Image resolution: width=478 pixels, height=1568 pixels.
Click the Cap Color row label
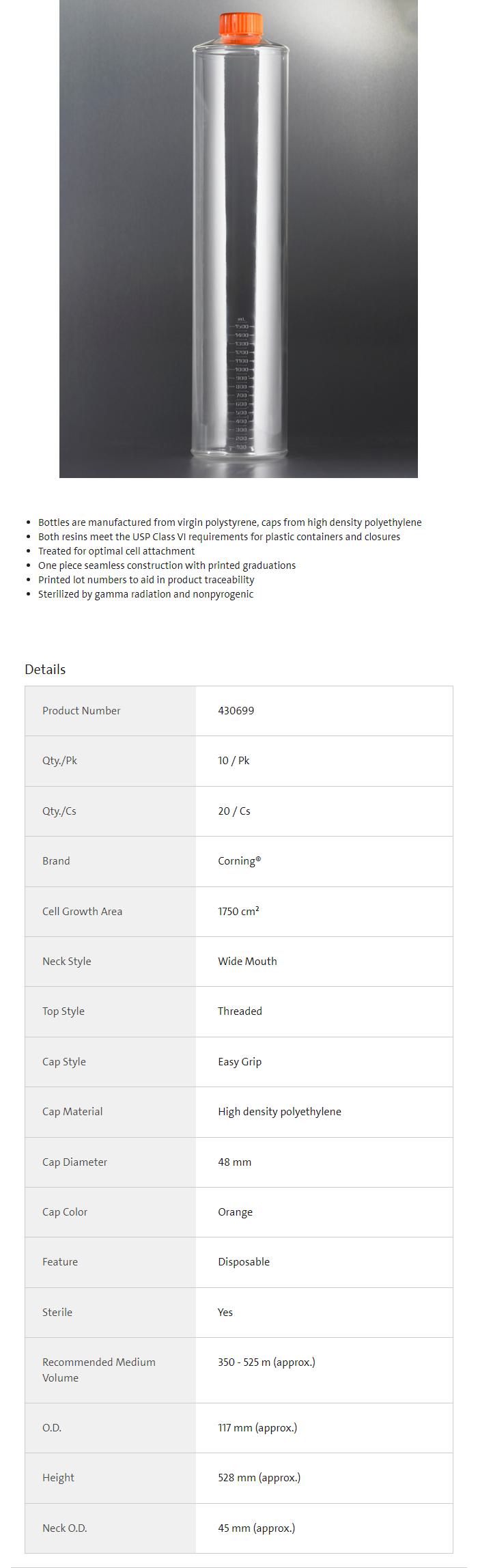coord(65,1212)
